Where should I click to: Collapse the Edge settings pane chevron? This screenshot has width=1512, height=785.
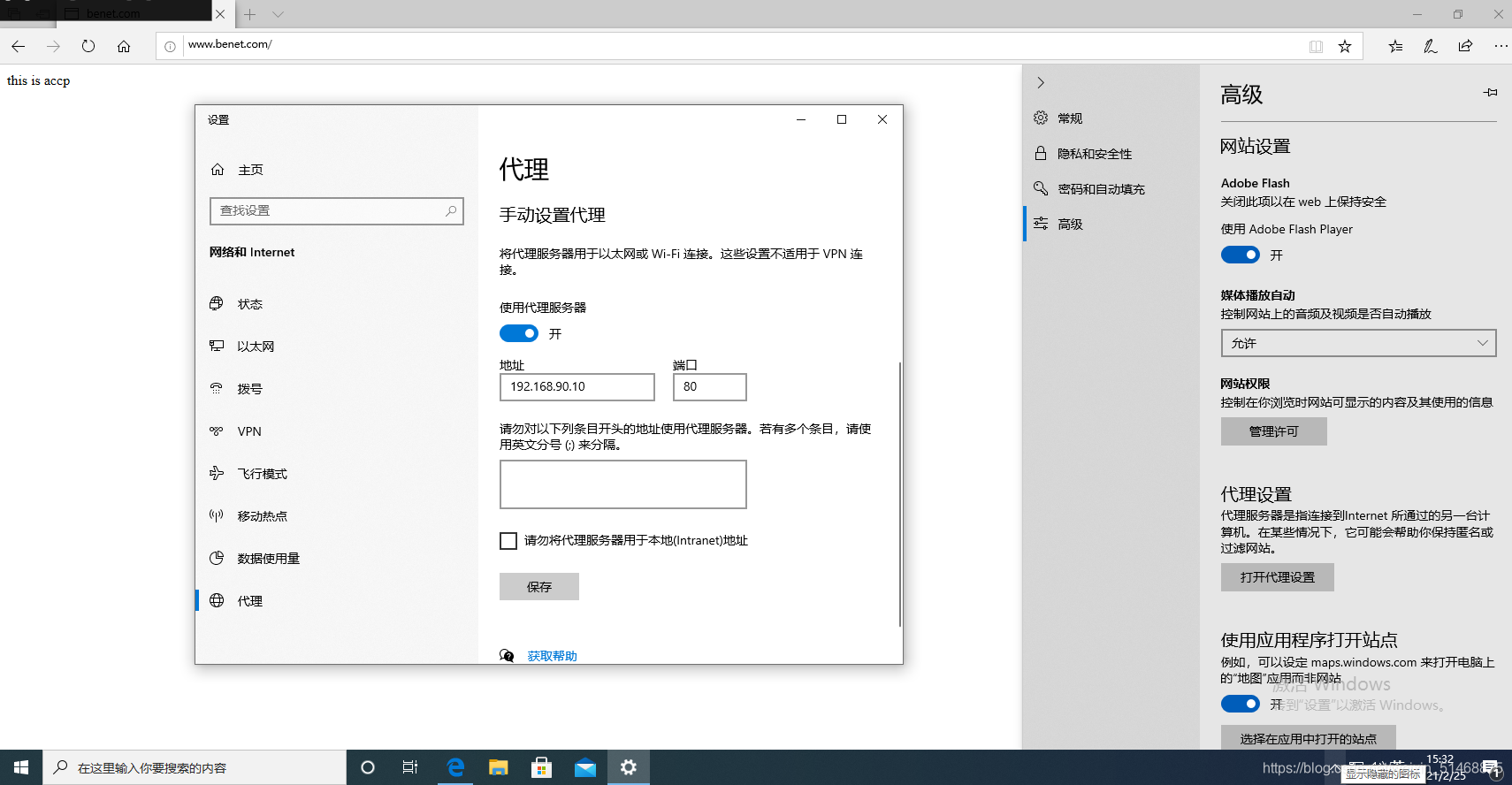1041,82
